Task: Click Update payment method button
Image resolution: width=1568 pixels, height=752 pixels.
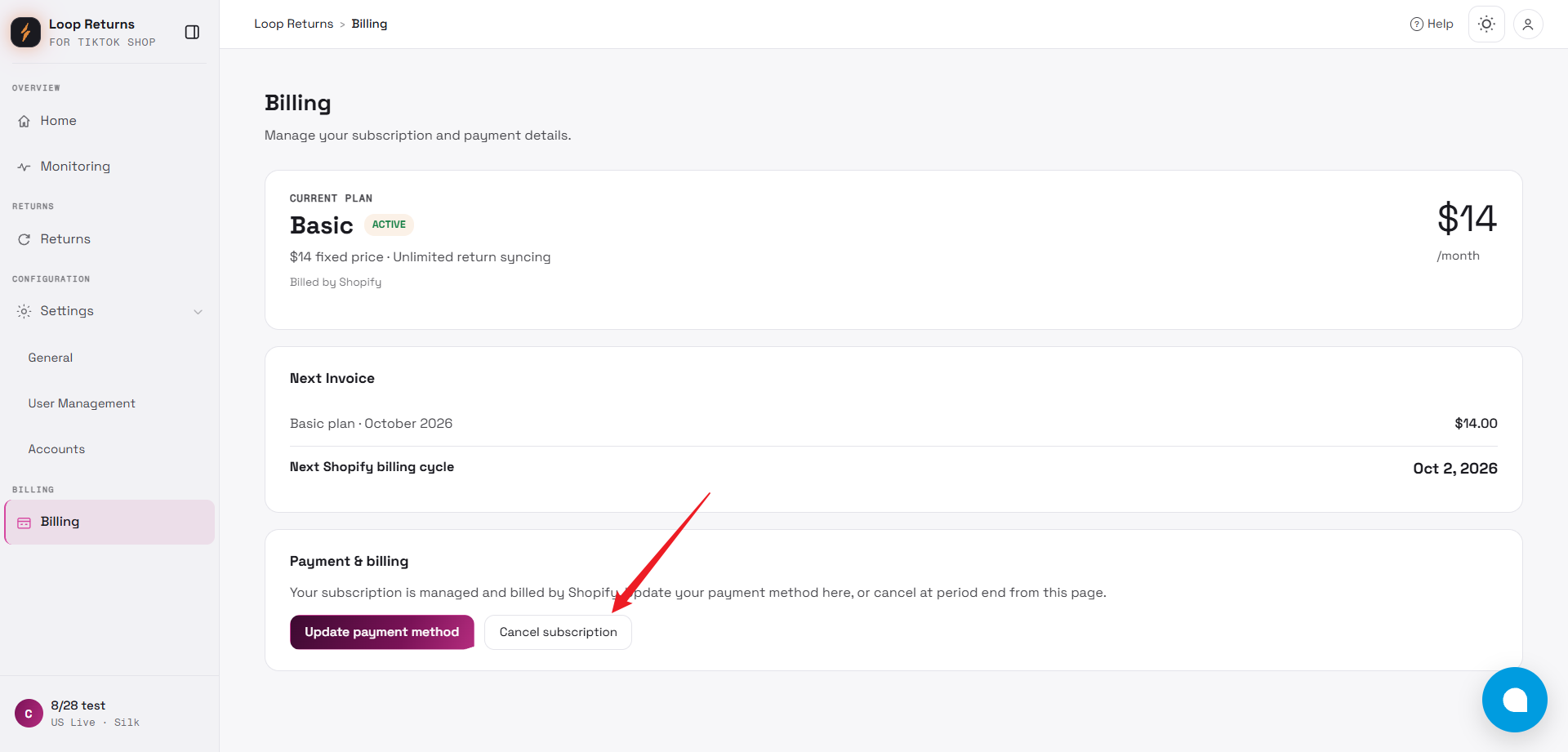Action: pyautogui.click(x=382, y=632)
